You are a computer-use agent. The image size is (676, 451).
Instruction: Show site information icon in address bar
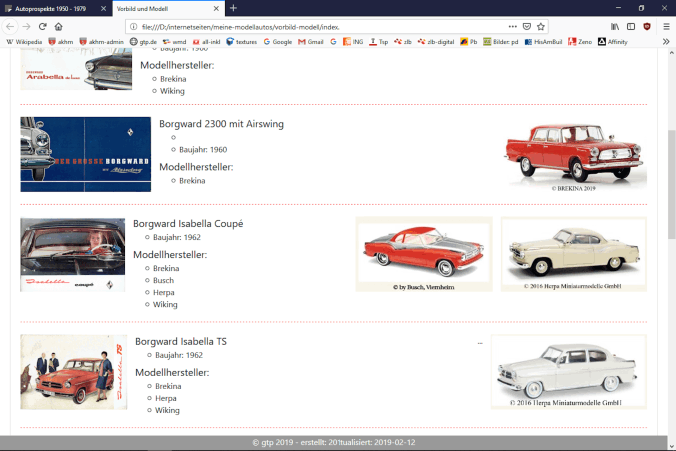(x=134, y=27)
